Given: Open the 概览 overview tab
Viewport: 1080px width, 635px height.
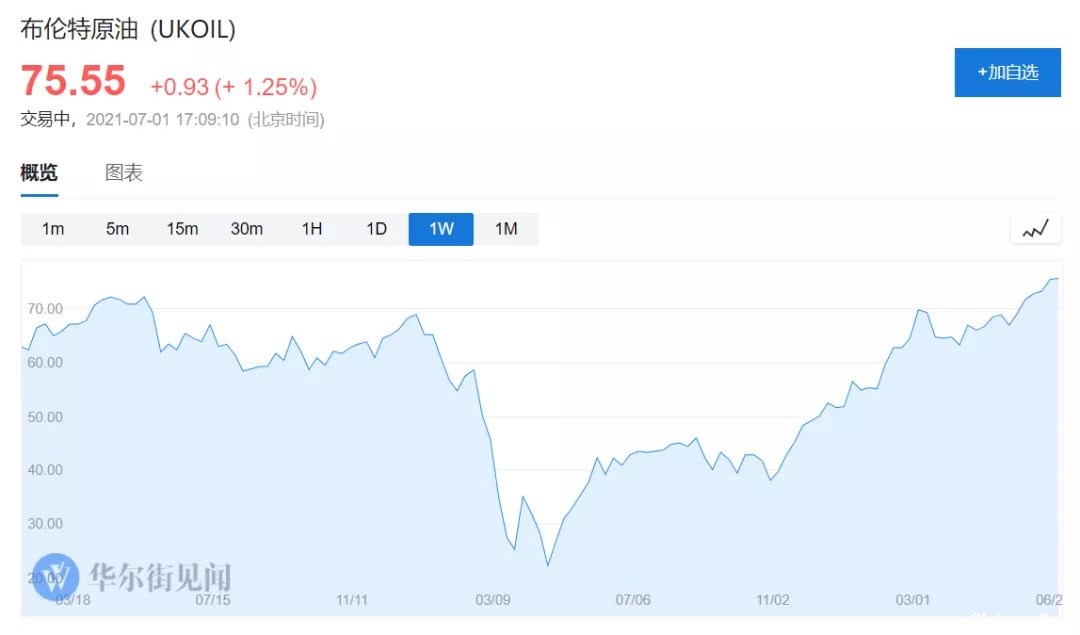Looking at the screenshot, I should tap(39, 173).
